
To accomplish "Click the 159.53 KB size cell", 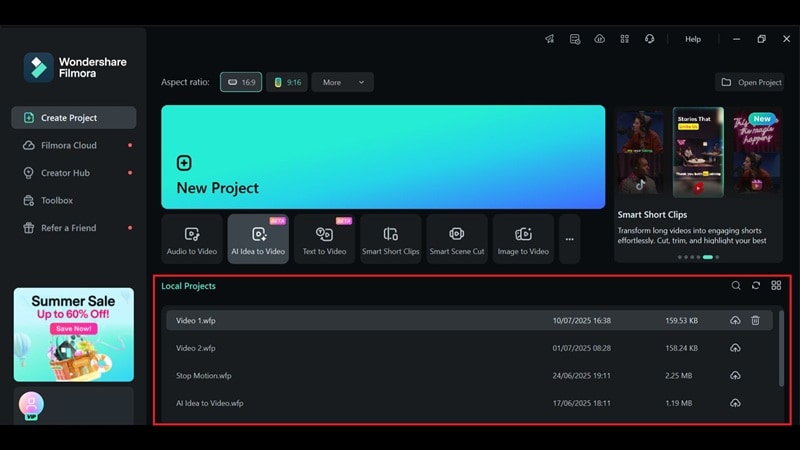I will tap(681, 320).
